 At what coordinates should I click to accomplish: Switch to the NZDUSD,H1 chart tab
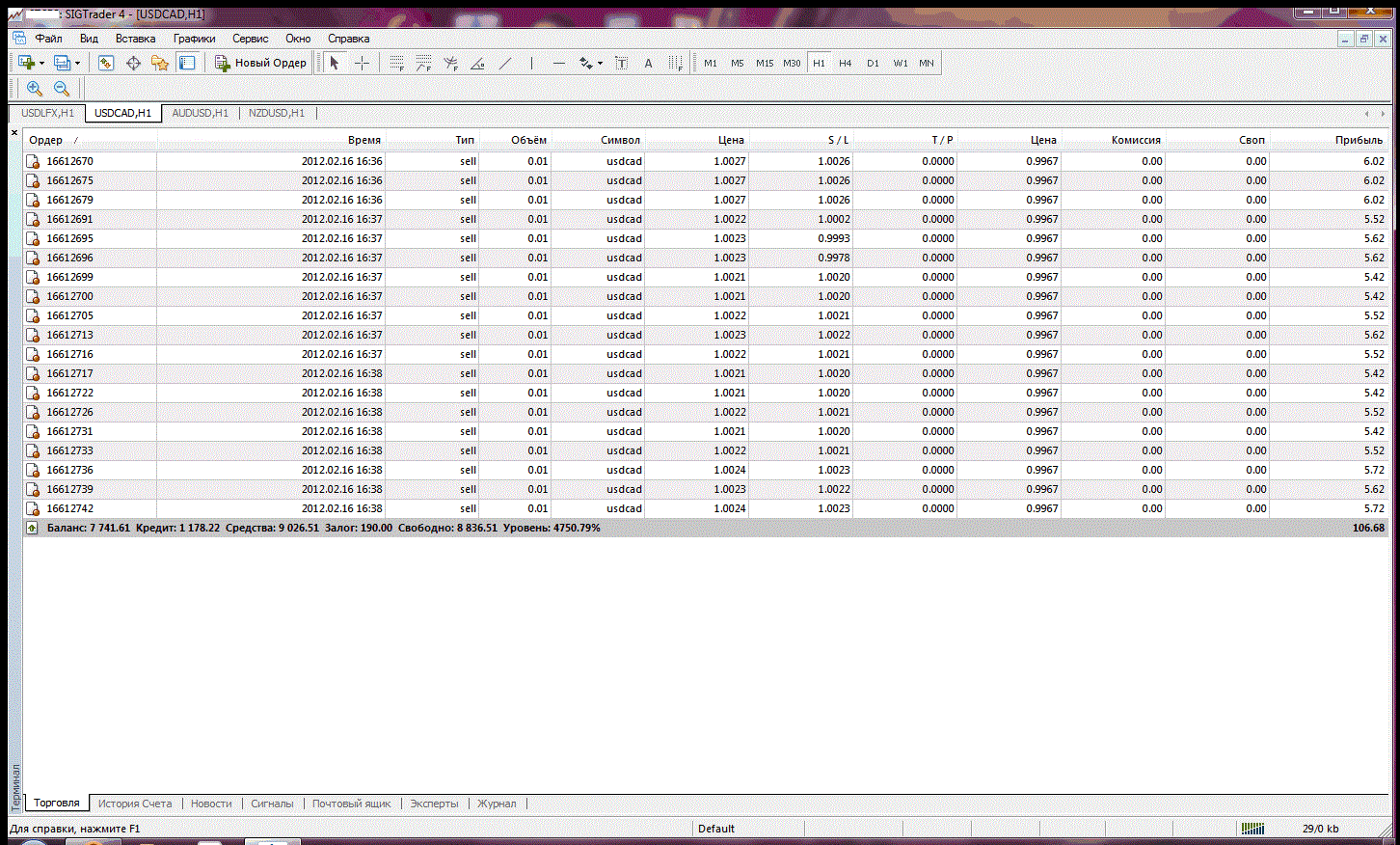tap(277, 113)
